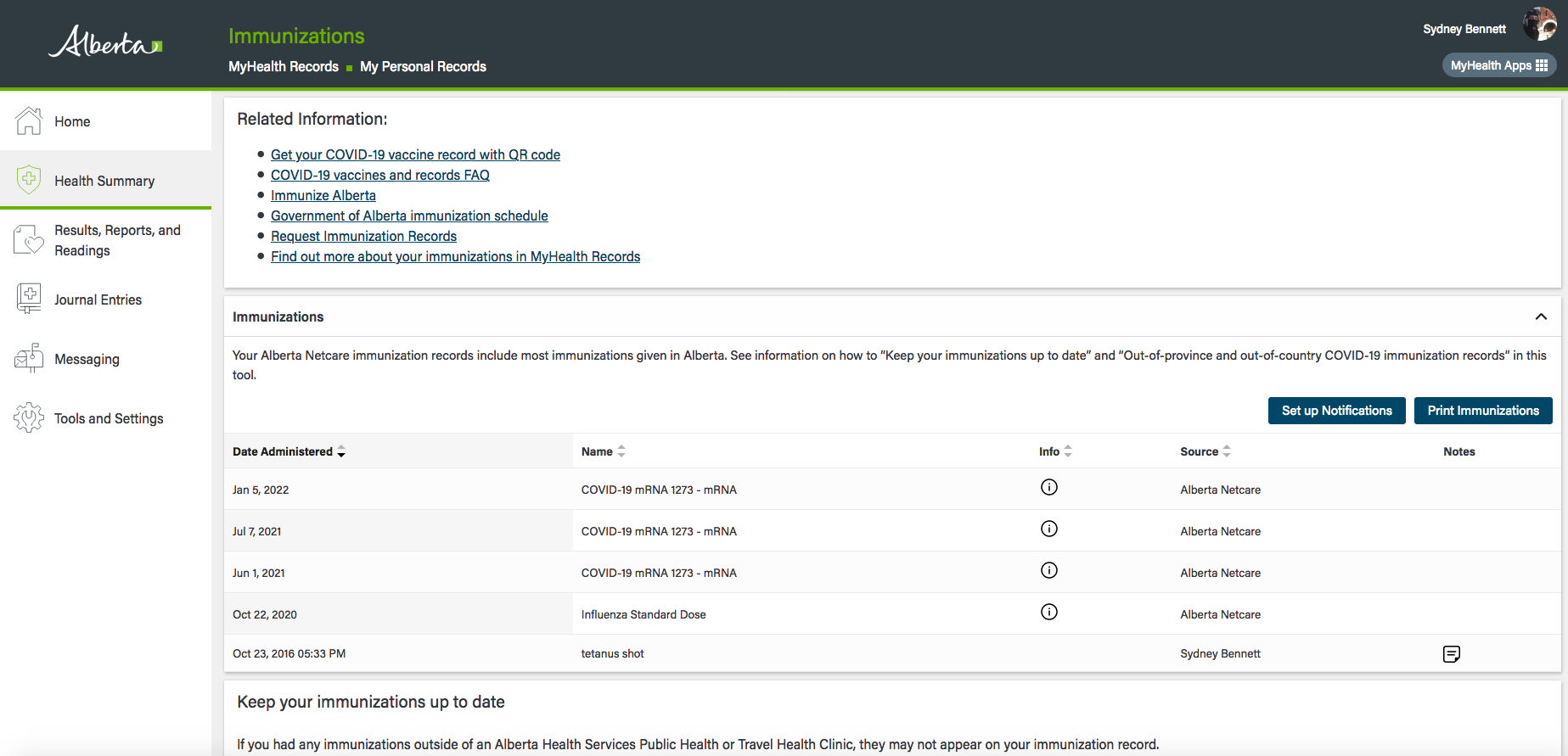Open info icon for Jul 7, 2021 vaccine
1568x756 pixels.
click(x=1049, y=529)
